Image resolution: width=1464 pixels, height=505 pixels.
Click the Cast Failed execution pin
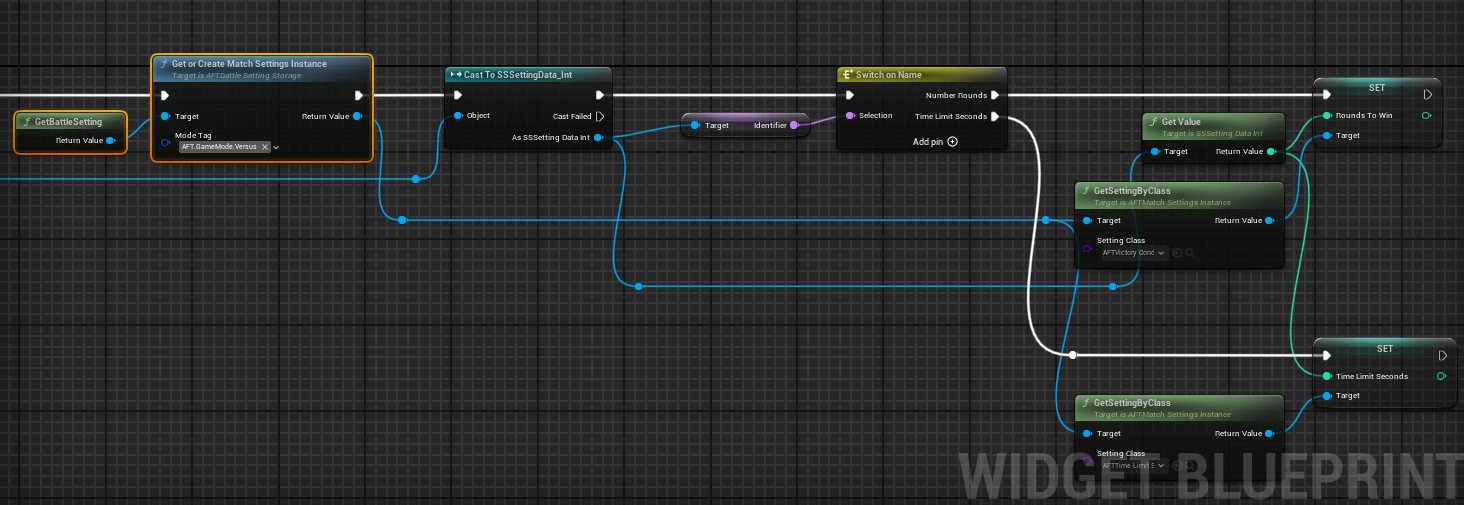click(x=600, y=116)
